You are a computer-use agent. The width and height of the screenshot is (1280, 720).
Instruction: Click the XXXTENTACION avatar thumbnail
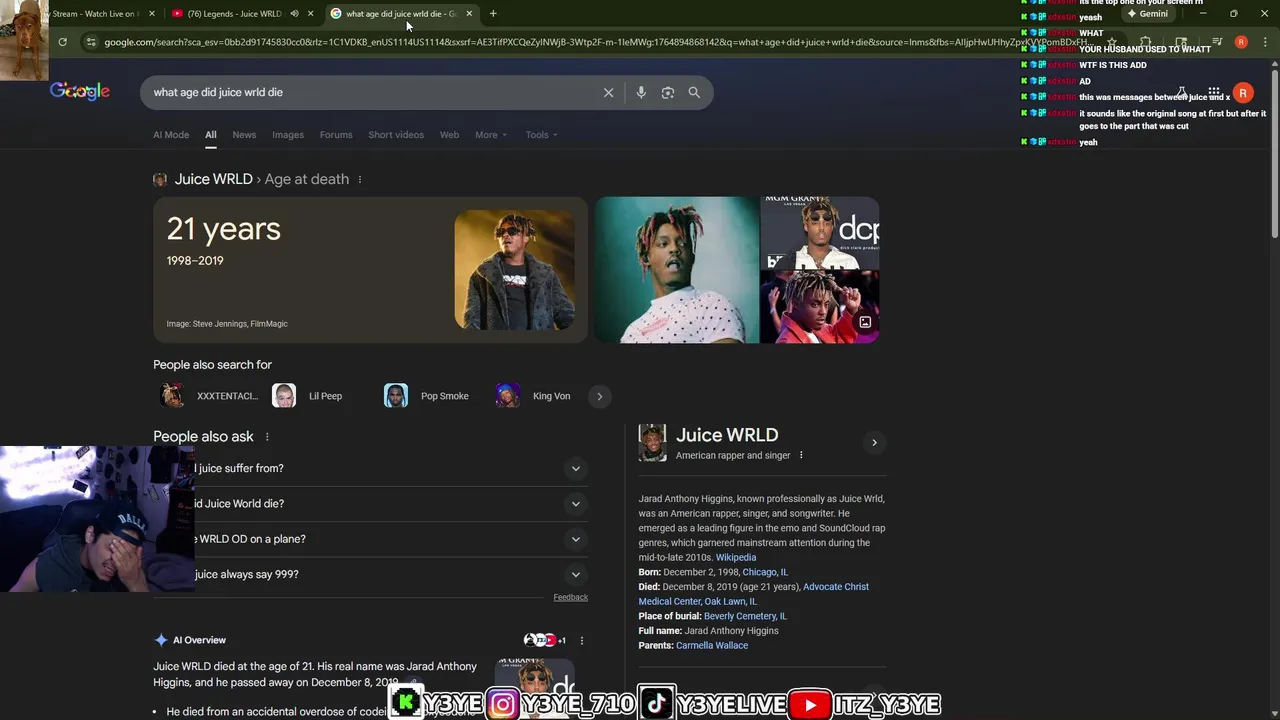tap(172, 396)
